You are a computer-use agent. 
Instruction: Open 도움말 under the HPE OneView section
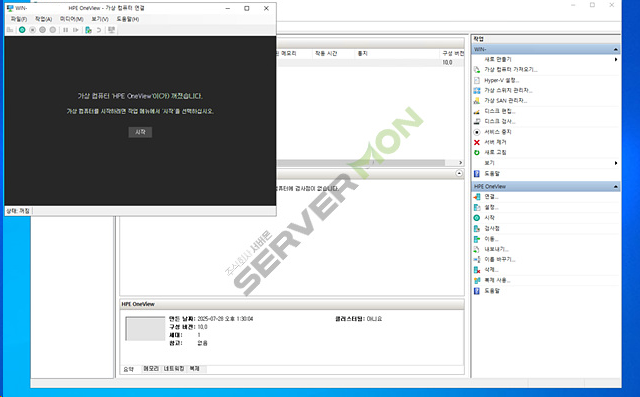coord(492,291)
